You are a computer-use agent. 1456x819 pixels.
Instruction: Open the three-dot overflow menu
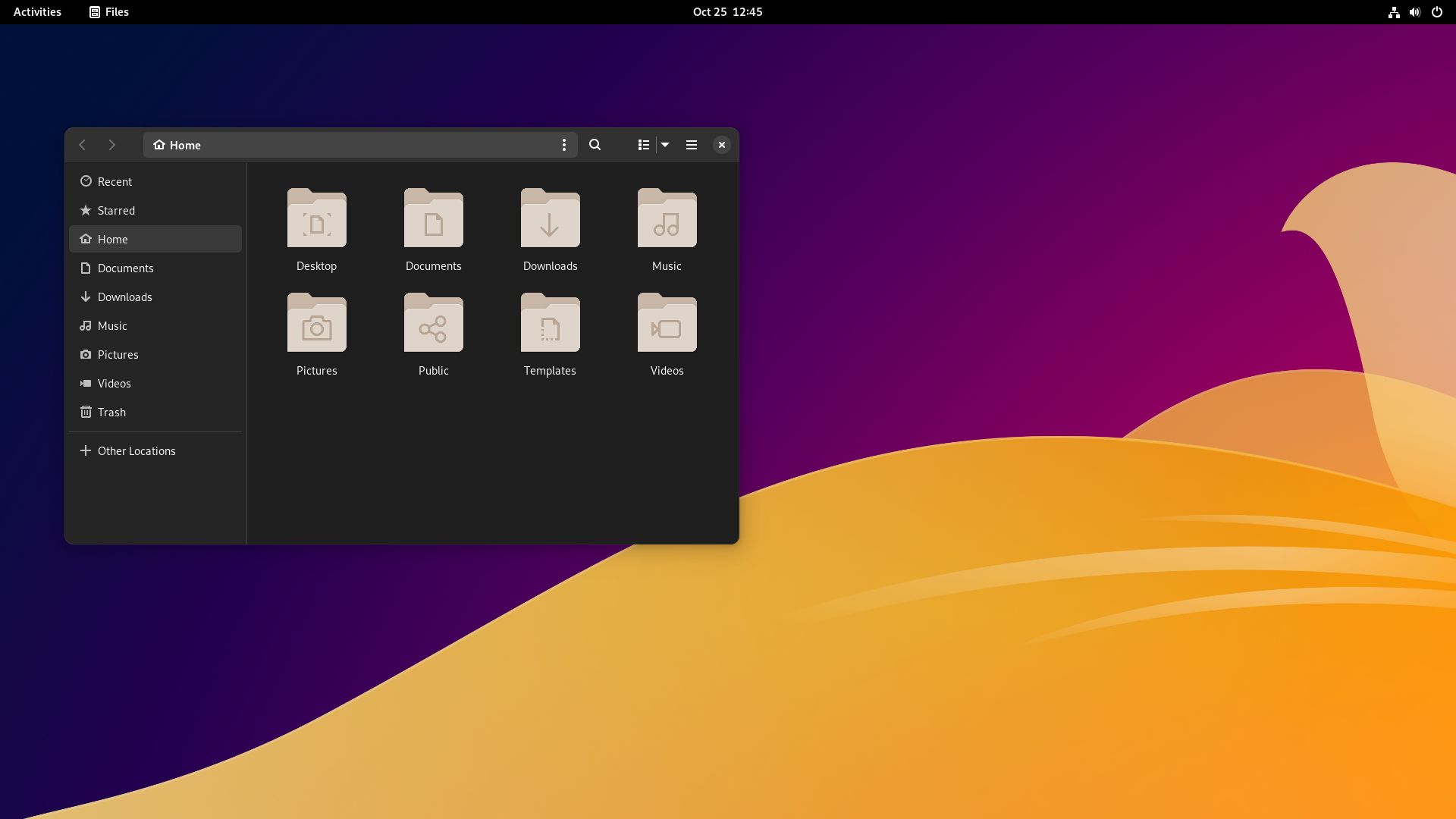click(x=564, y=145)
